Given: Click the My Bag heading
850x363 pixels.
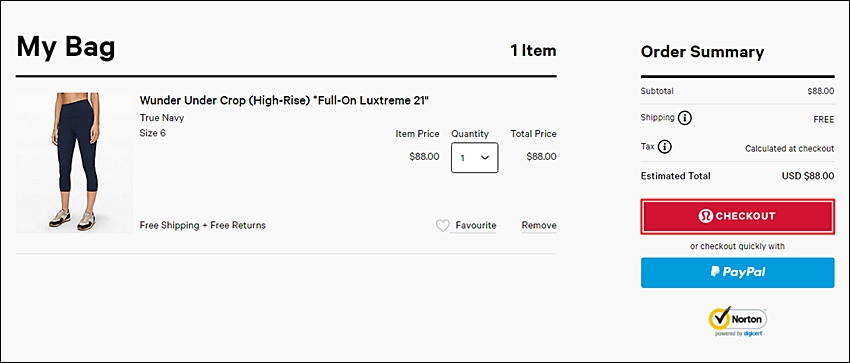Looking at the screenshot, I should pos(66,47).
